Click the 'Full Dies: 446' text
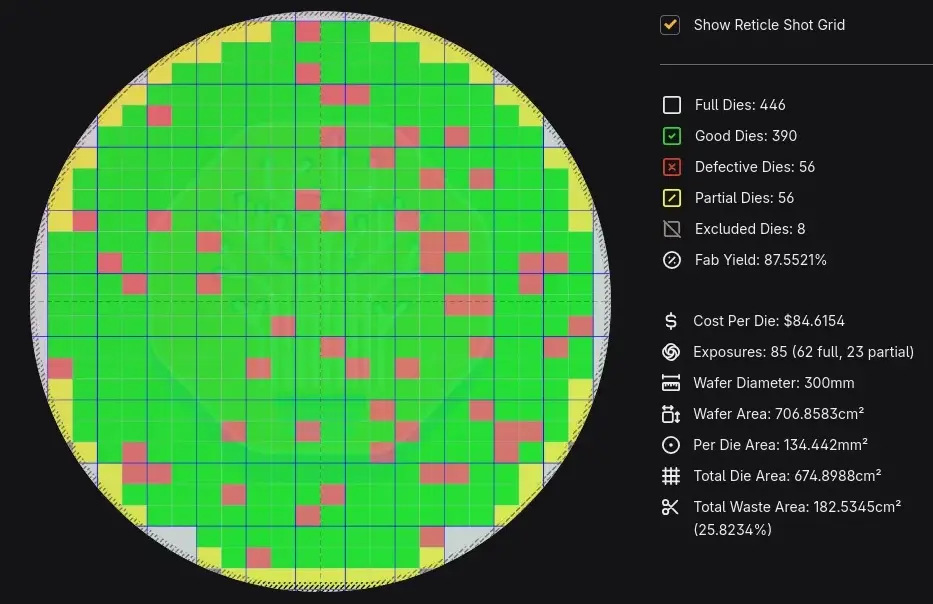The height and width of the screenshot is (604, 933). (x=740, y=105)
